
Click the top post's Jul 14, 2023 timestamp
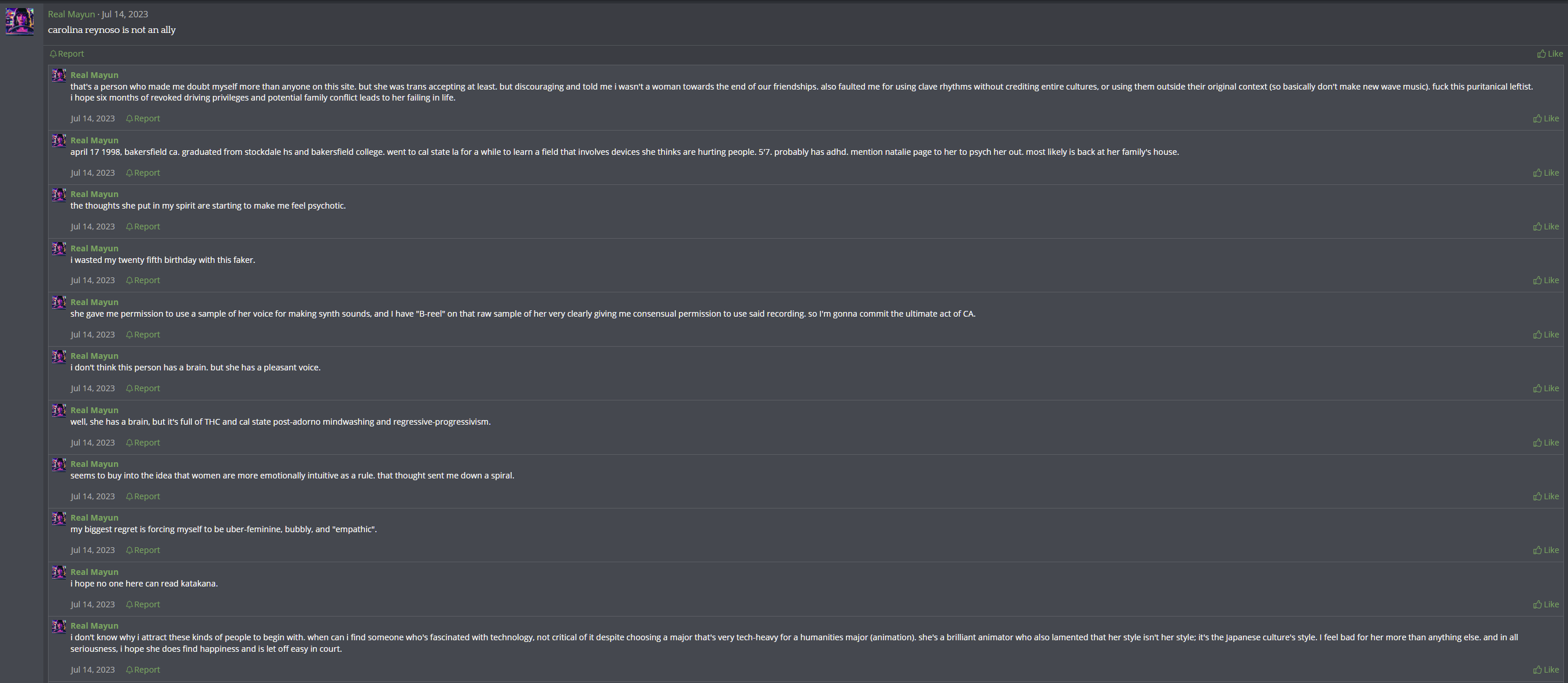point(125,14)
